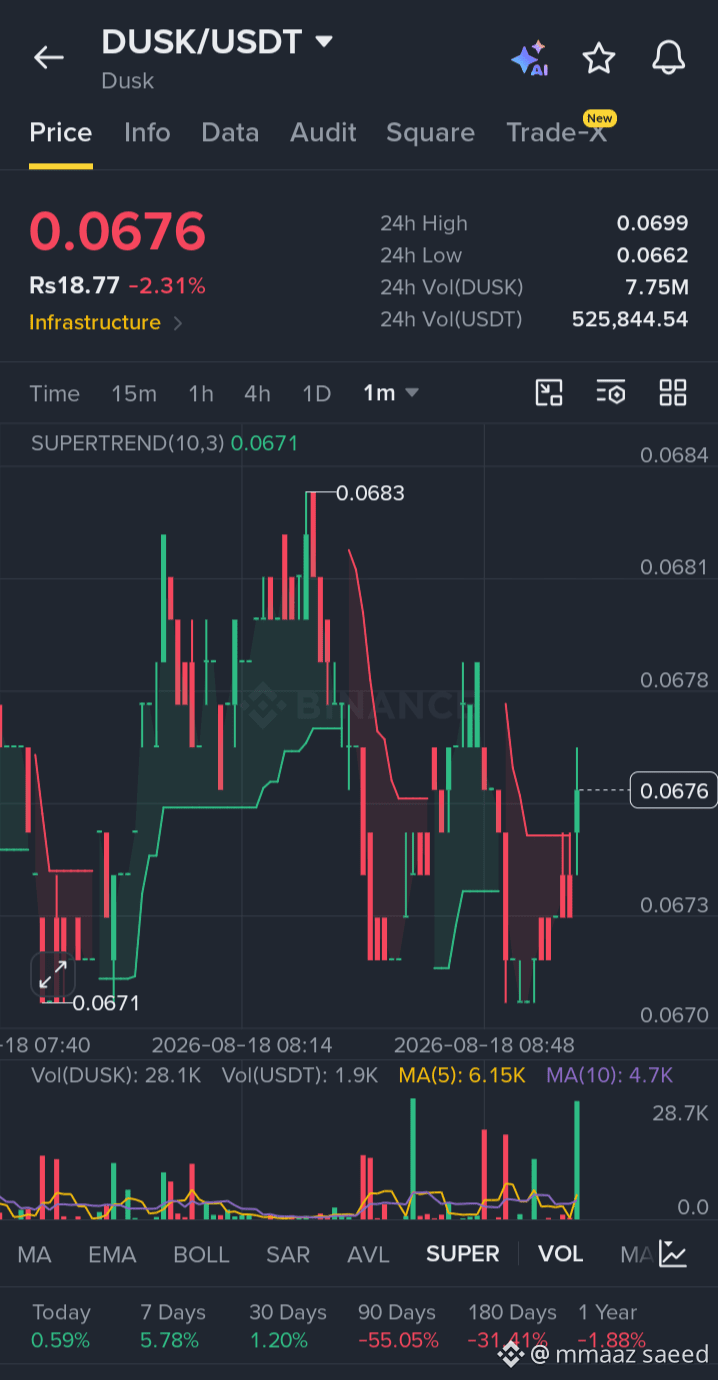The height and width of the screenshot is (1380, 718).
Task: Select 15m chart interval
Action: (134, 394)
